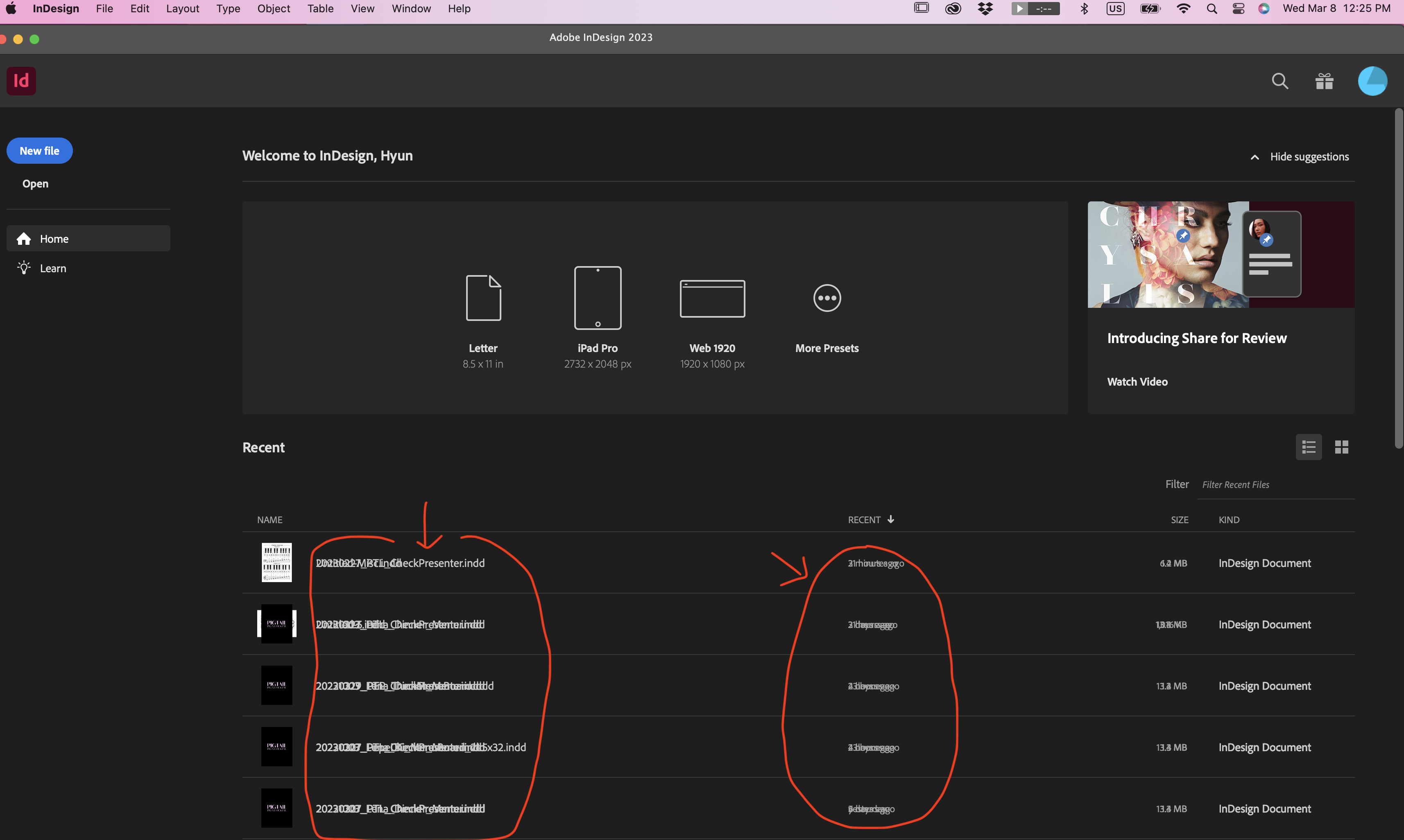Click the InDesign logo icon
1404x840 pixels.
(x=21, y=80)
